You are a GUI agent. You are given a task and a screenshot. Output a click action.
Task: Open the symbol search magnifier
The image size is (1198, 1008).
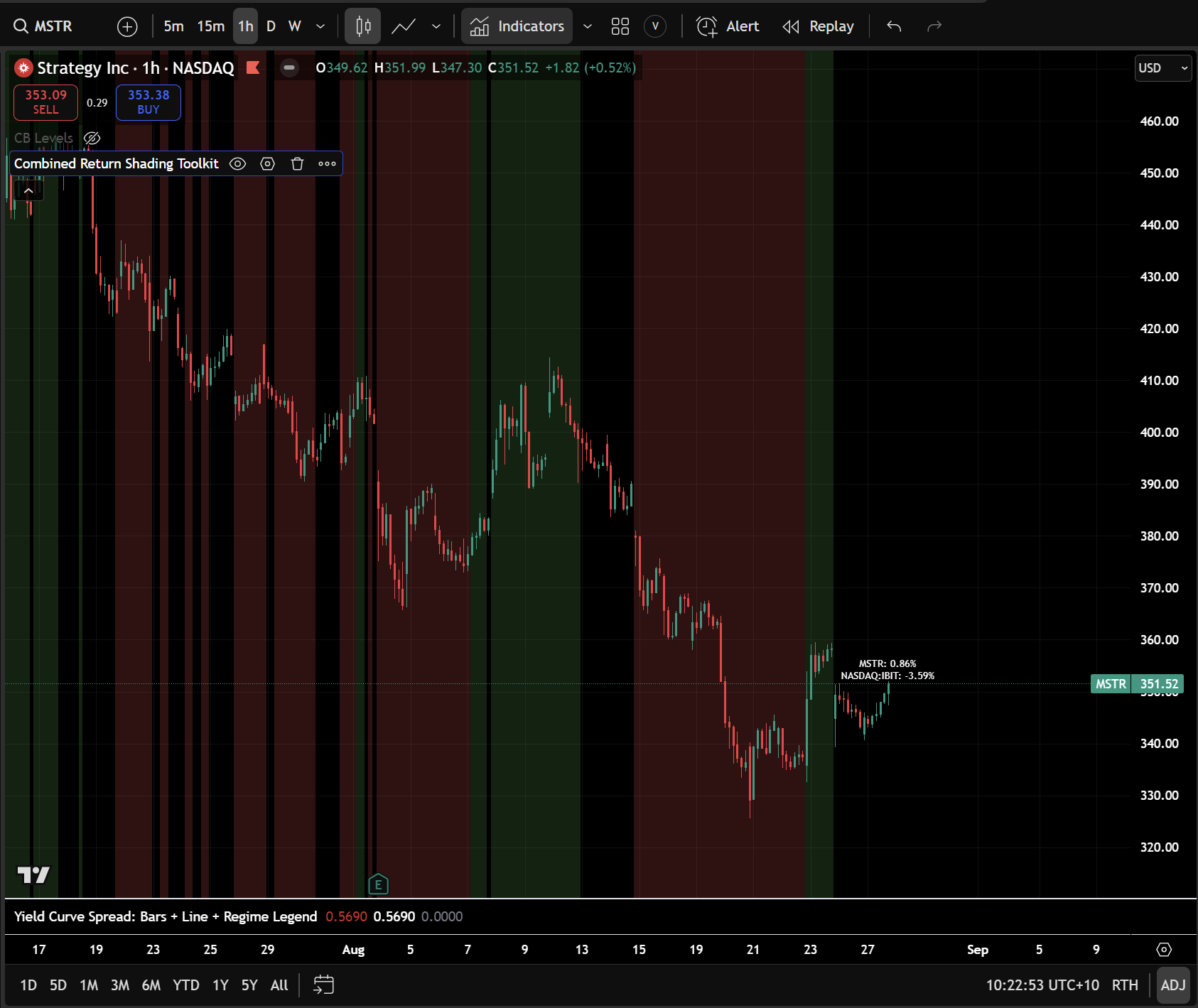click(x=19, y=26)
